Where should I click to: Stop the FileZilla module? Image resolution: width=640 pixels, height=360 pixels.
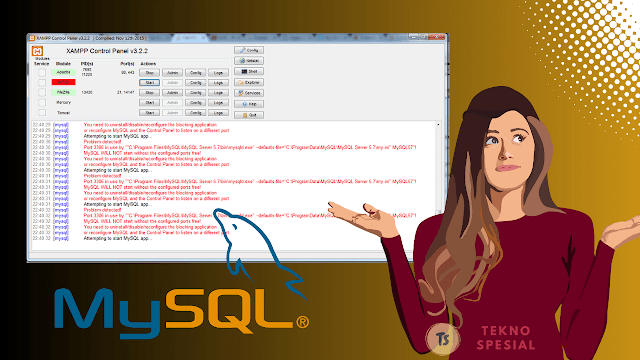point(149,93)
